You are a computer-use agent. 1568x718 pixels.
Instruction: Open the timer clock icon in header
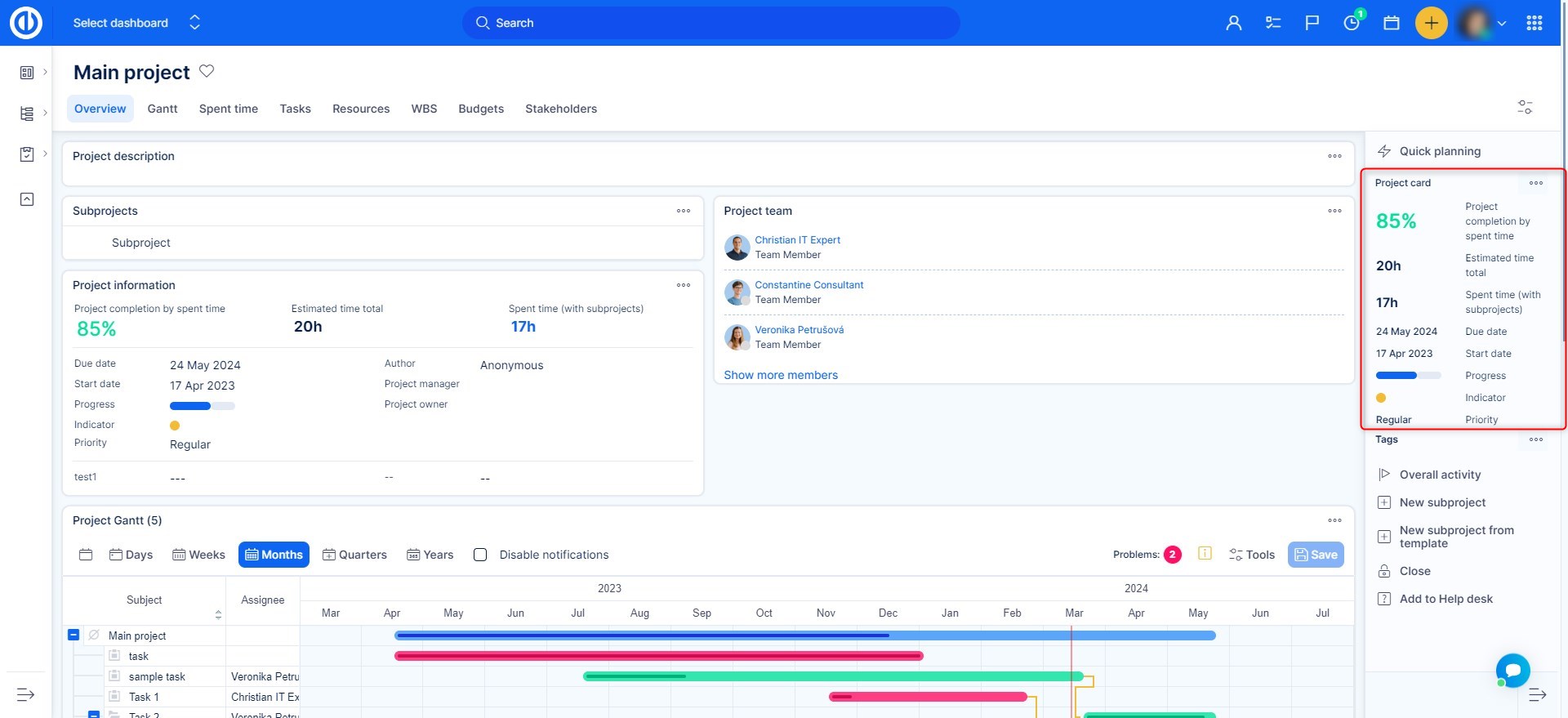click(1352, 23)
